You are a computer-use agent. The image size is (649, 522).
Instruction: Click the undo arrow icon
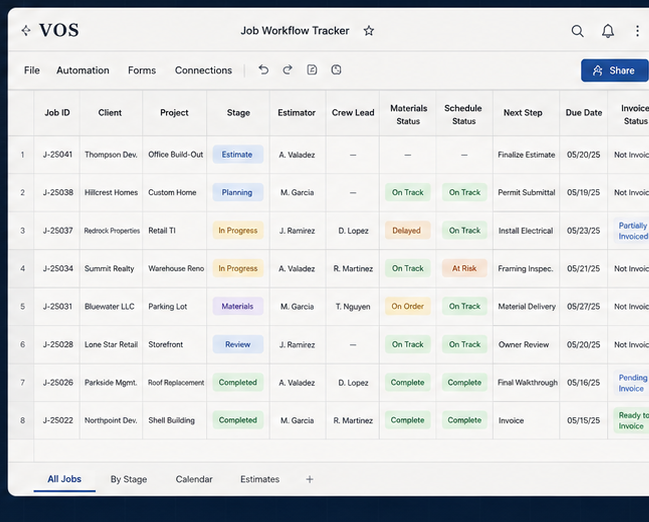[x=263, y=70]
